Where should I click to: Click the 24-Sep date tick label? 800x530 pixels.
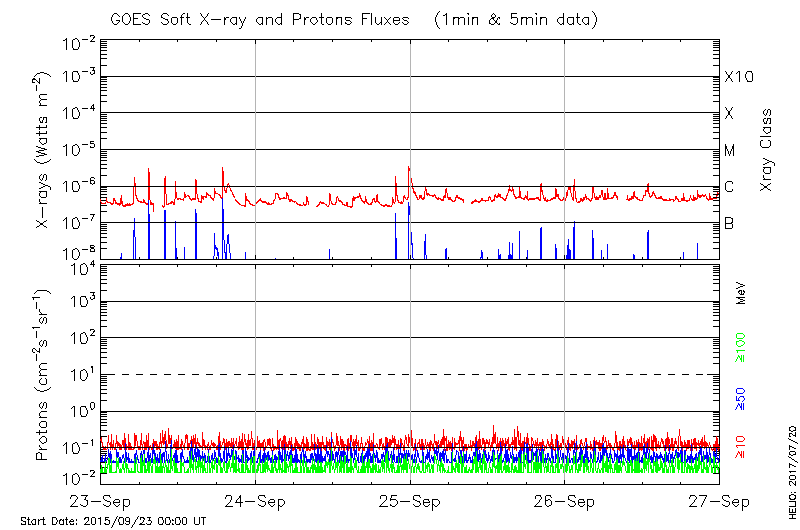256,501
